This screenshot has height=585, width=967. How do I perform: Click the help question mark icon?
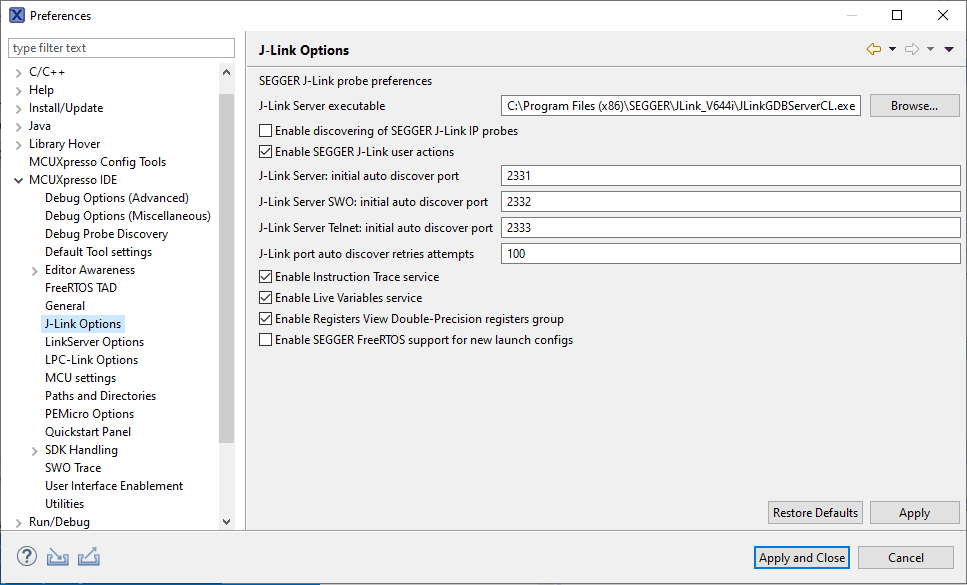click(27, 557)
